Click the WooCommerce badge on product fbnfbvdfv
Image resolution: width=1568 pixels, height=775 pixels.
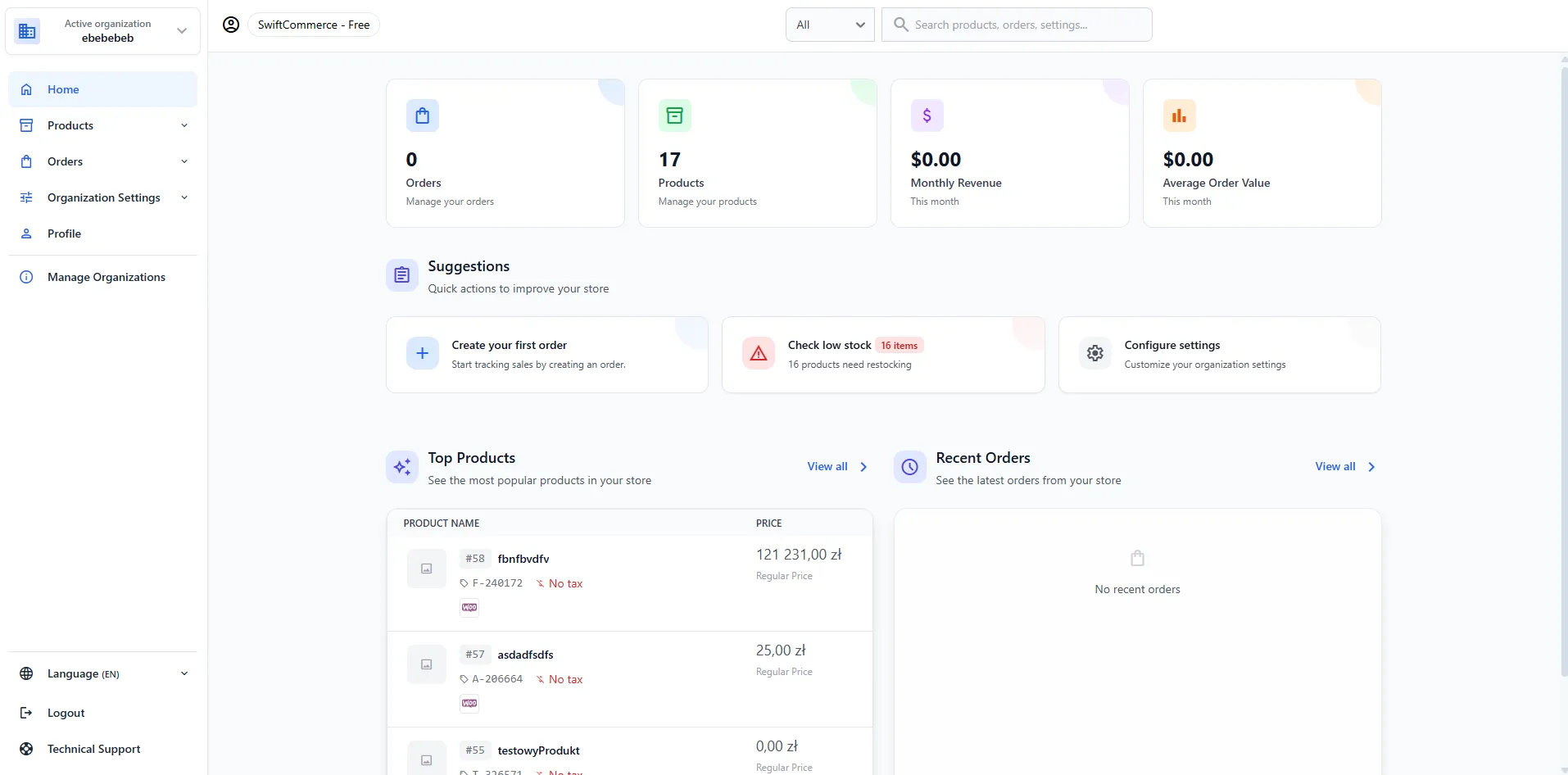pyautogui.click(x=469, y=608)
